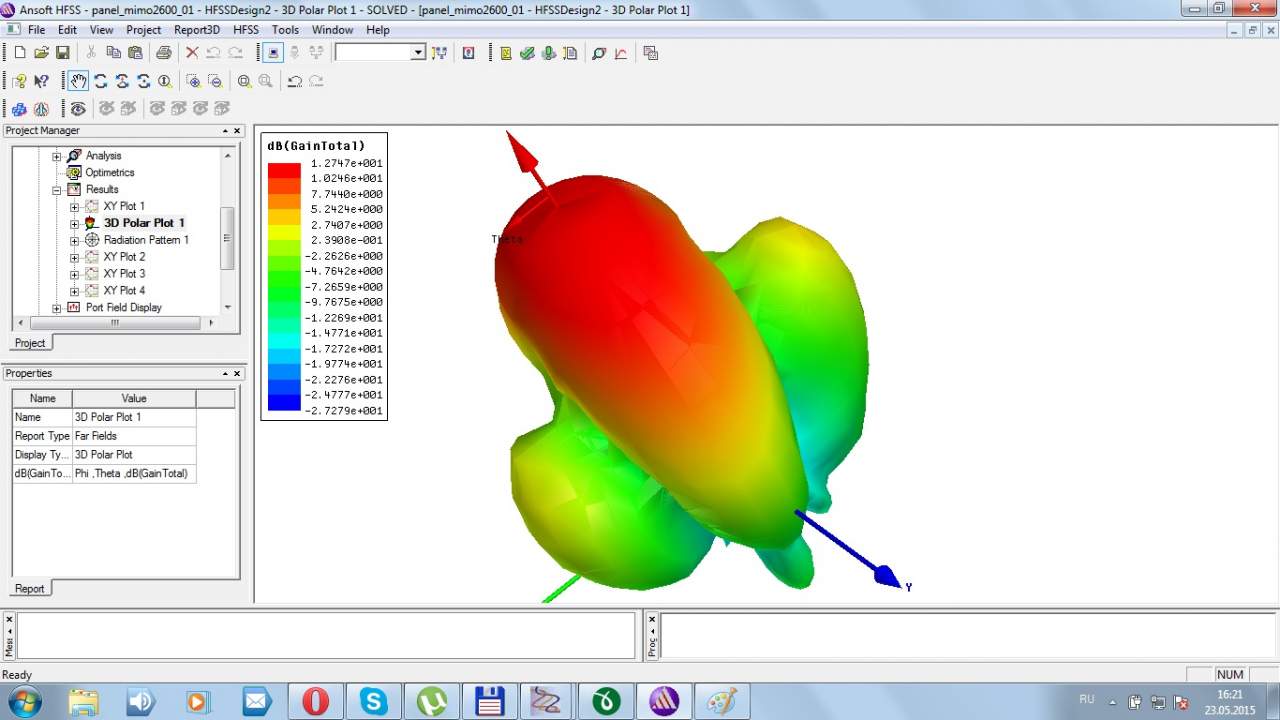Open the File menu
This screenshot has width=1280, height=720.
click(36, 30)
